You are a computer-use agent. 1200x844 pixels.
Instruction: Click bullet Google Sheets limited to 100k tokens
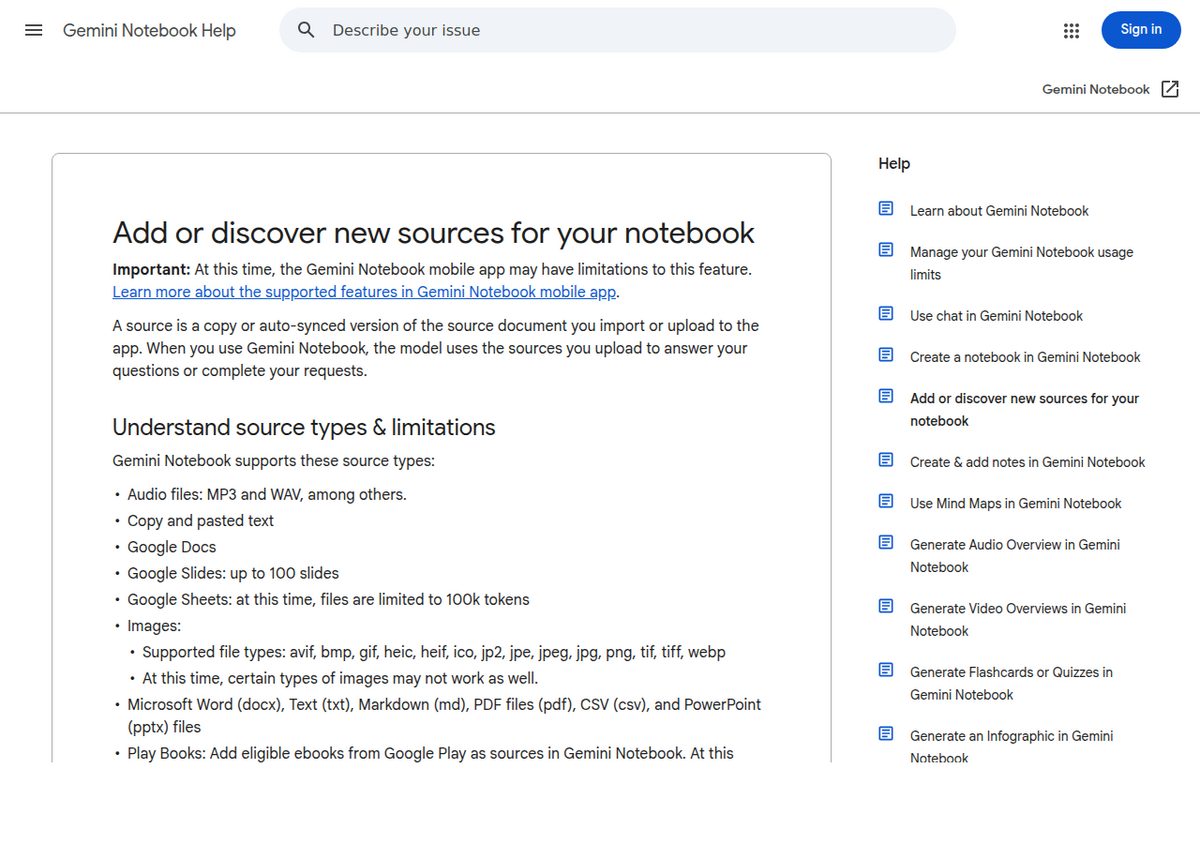point(328,599)
